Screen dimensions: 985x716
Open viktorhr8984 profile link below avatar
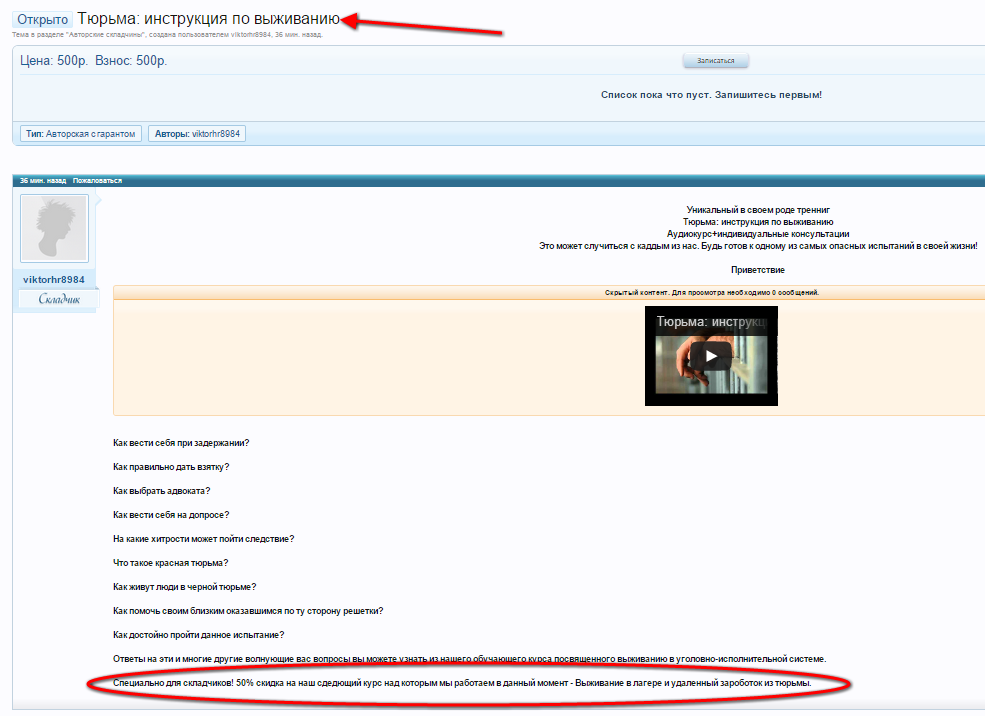pyautogui.click(x=54, y=279)
